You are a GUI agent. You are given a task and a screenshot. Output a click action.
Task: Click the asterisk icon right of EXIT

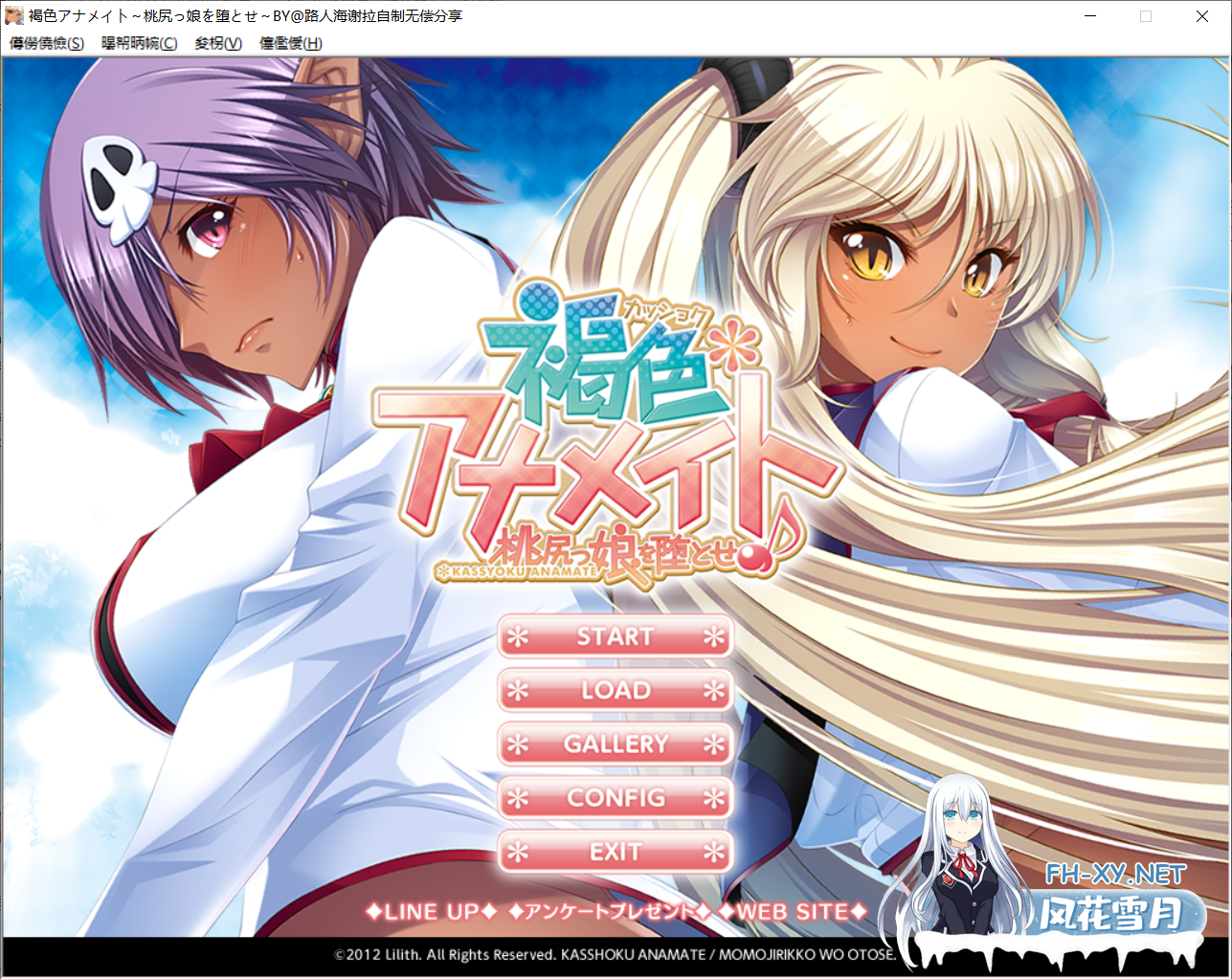[712, 851]
